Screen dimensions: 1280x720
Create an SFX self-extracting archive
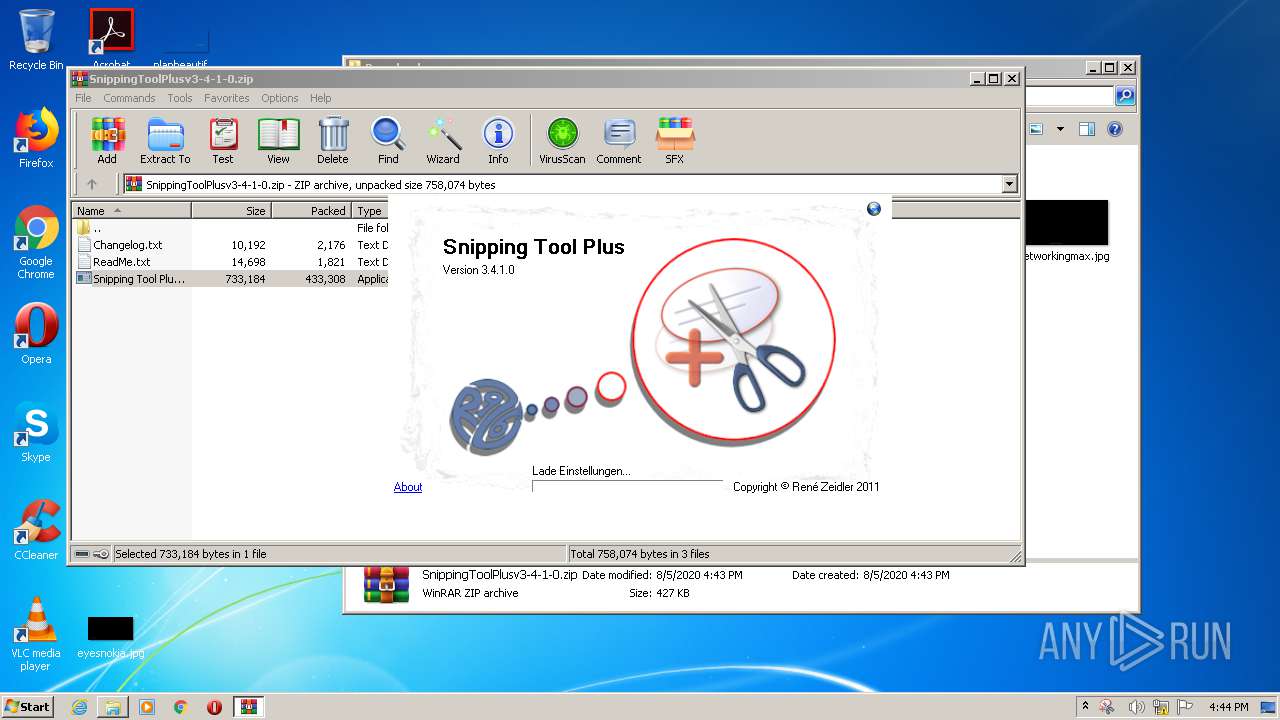click(675, 140)
